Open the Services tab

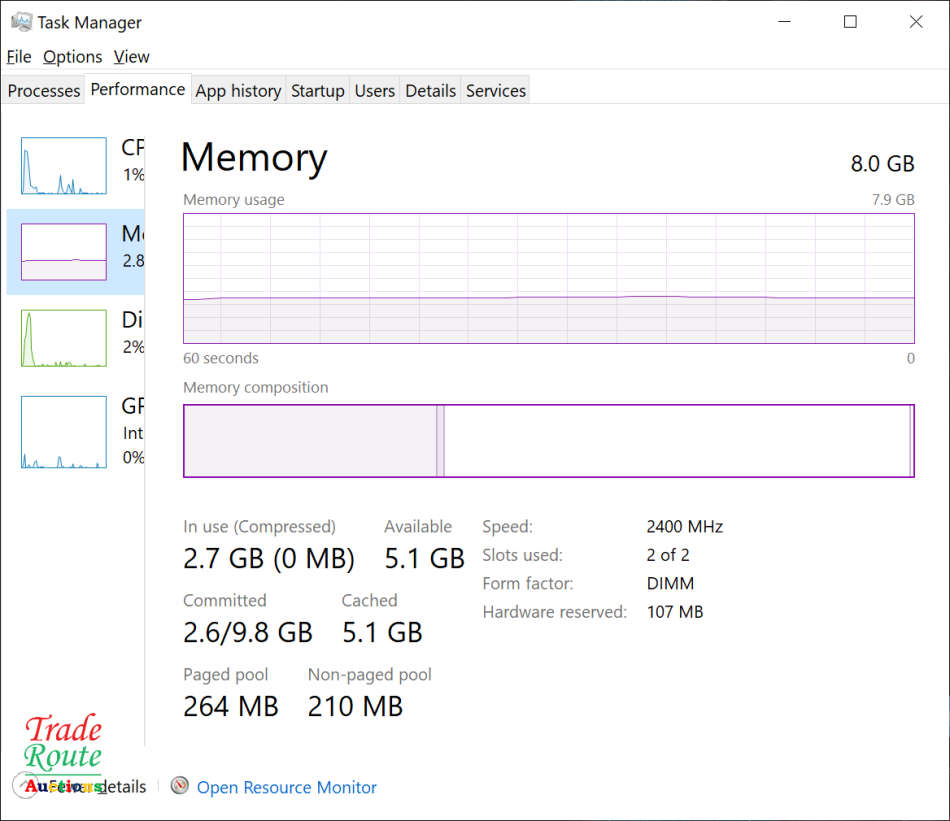495,91
